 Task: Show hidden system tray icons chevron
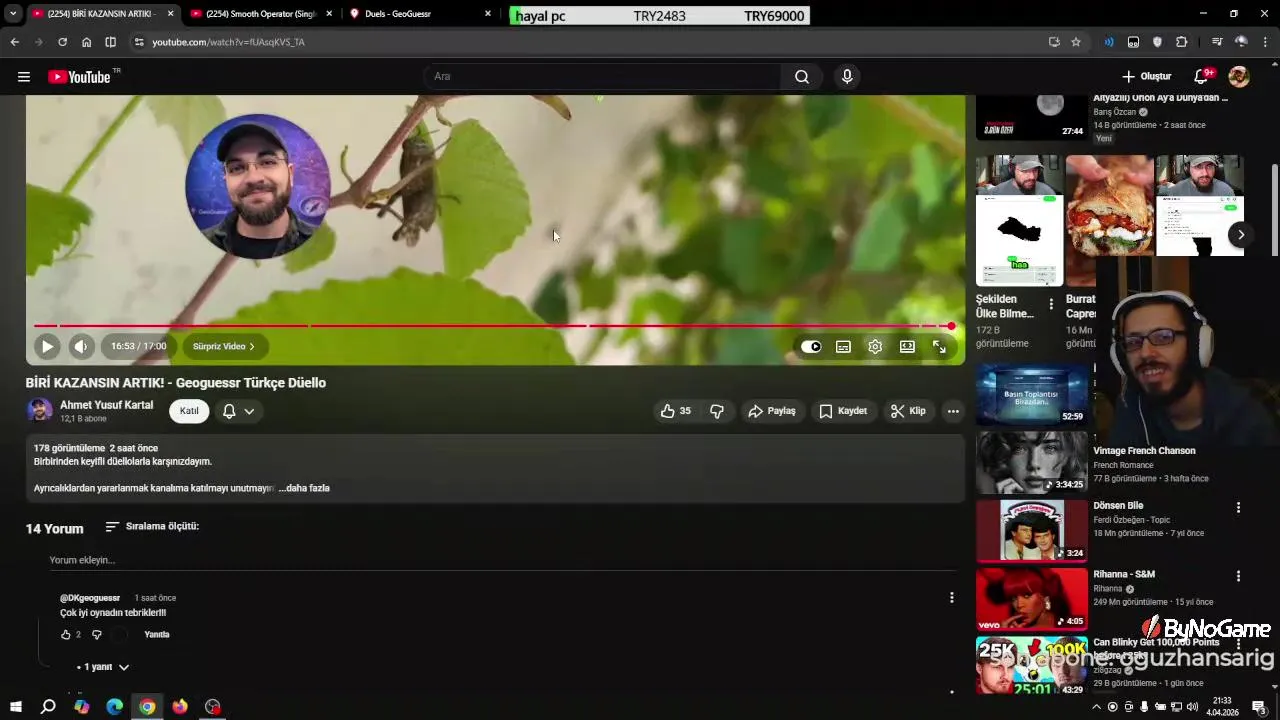point(1094,707)
